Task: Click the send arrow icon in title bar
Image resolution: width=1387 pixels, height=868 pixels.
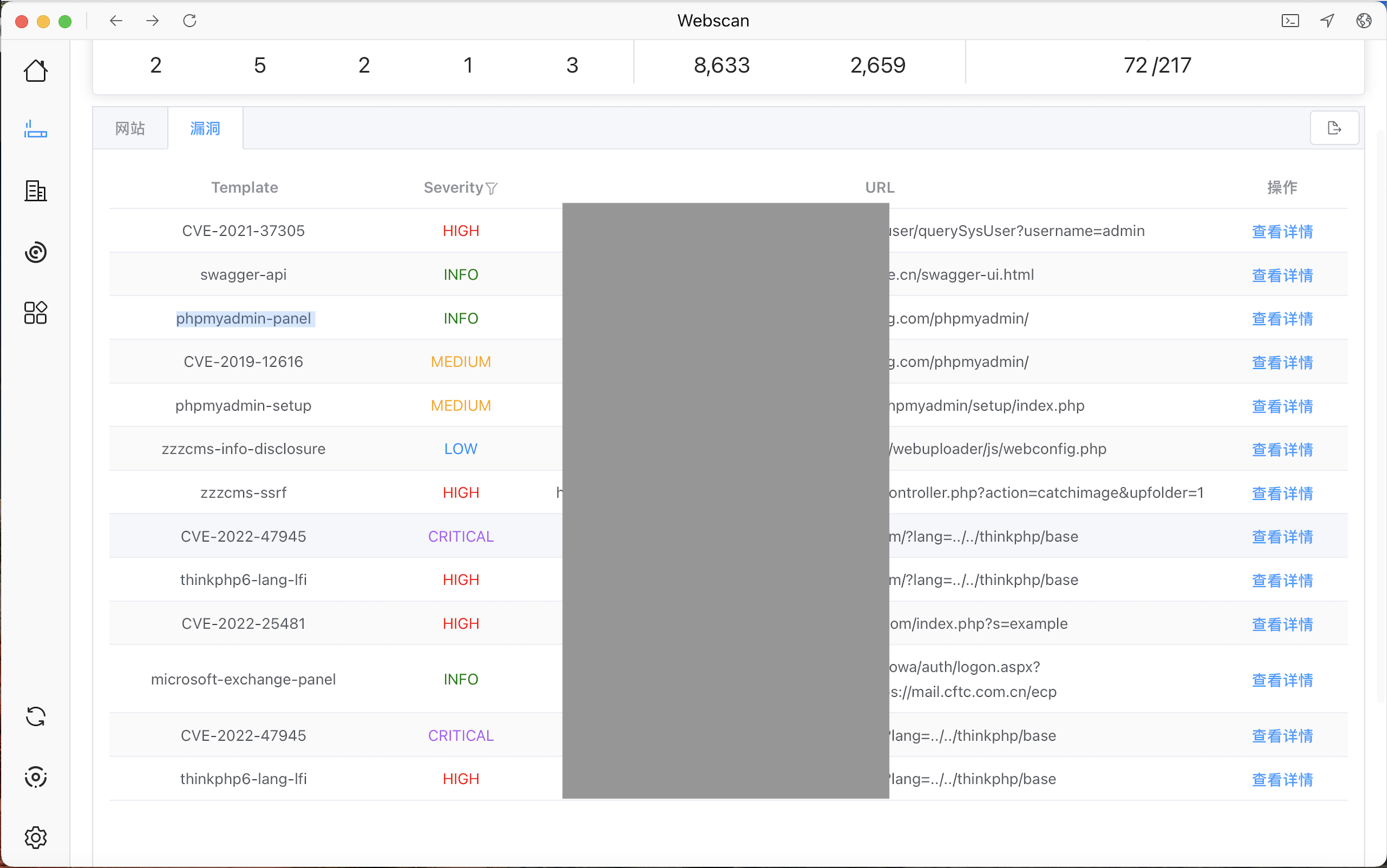Action: [x=1327, y=21]
